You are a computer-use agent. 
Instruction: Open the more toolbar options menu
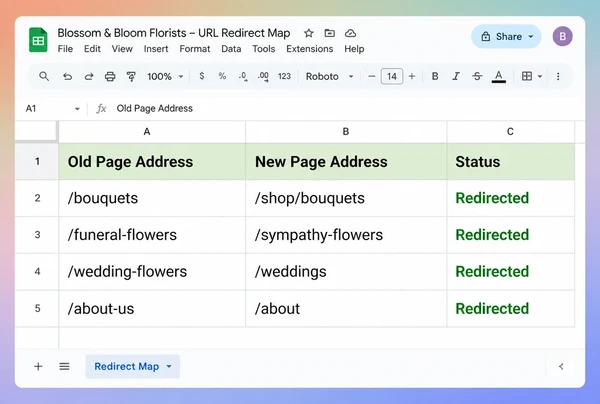[558, 77]
